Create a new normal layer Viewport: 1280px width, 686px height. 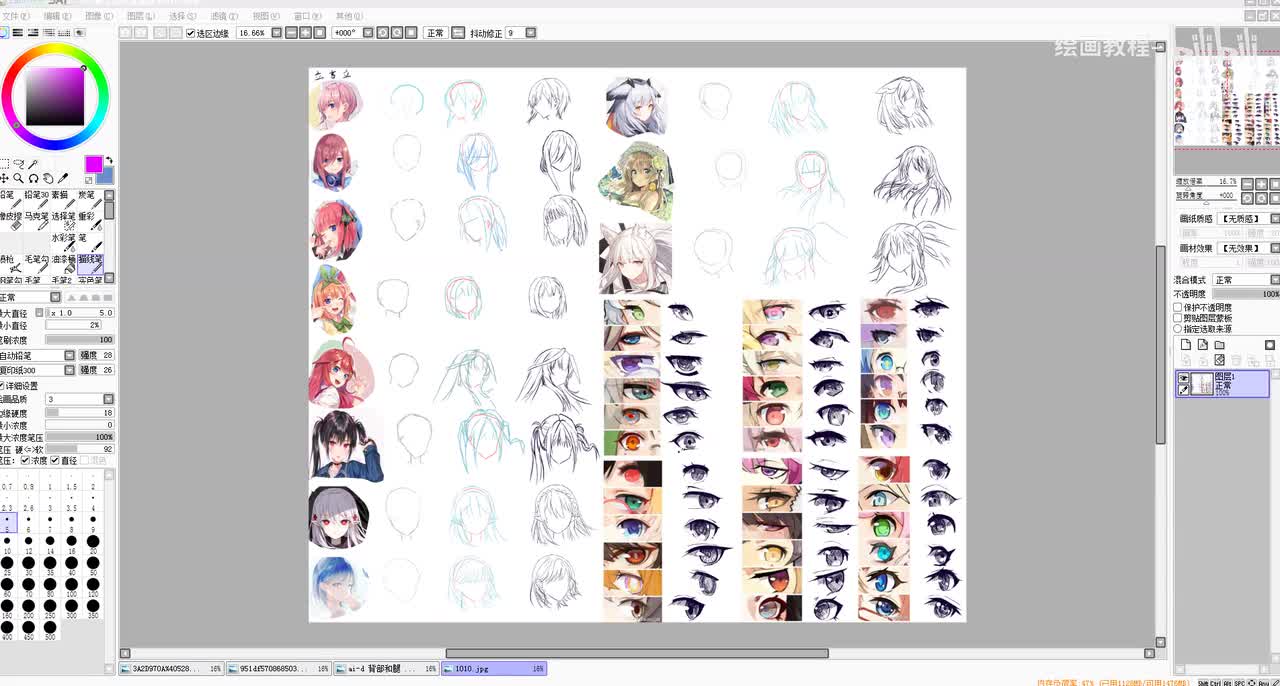(1186, 345)
